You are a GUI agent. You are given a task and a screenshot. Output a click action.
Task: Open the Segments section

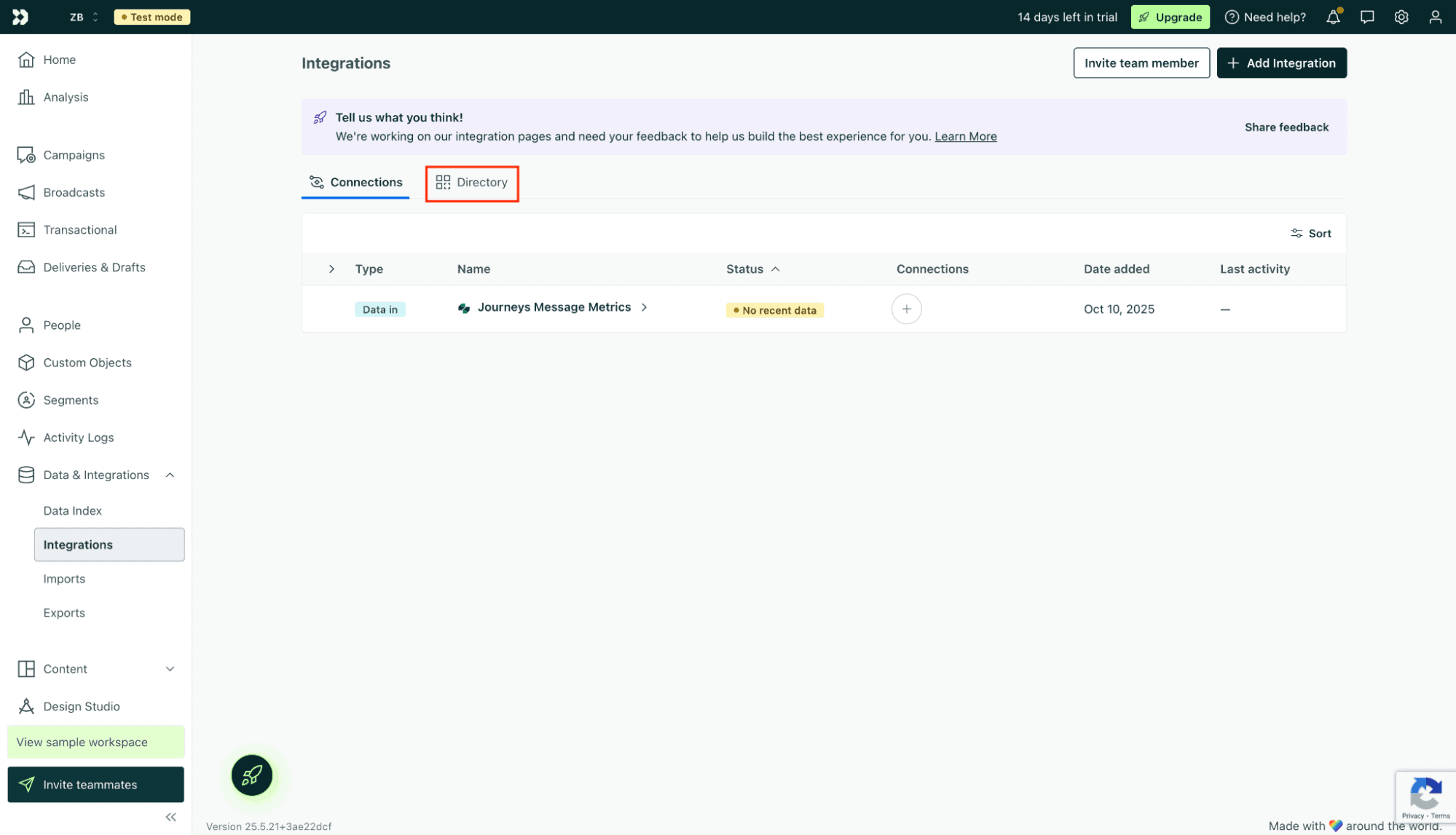tap(70, 400)
